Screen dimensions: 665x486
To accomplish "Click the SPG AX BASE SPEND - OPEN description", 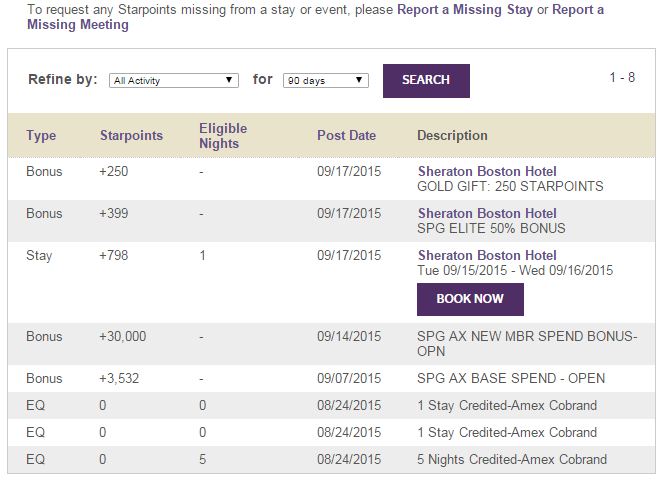I will click(510, 379).
